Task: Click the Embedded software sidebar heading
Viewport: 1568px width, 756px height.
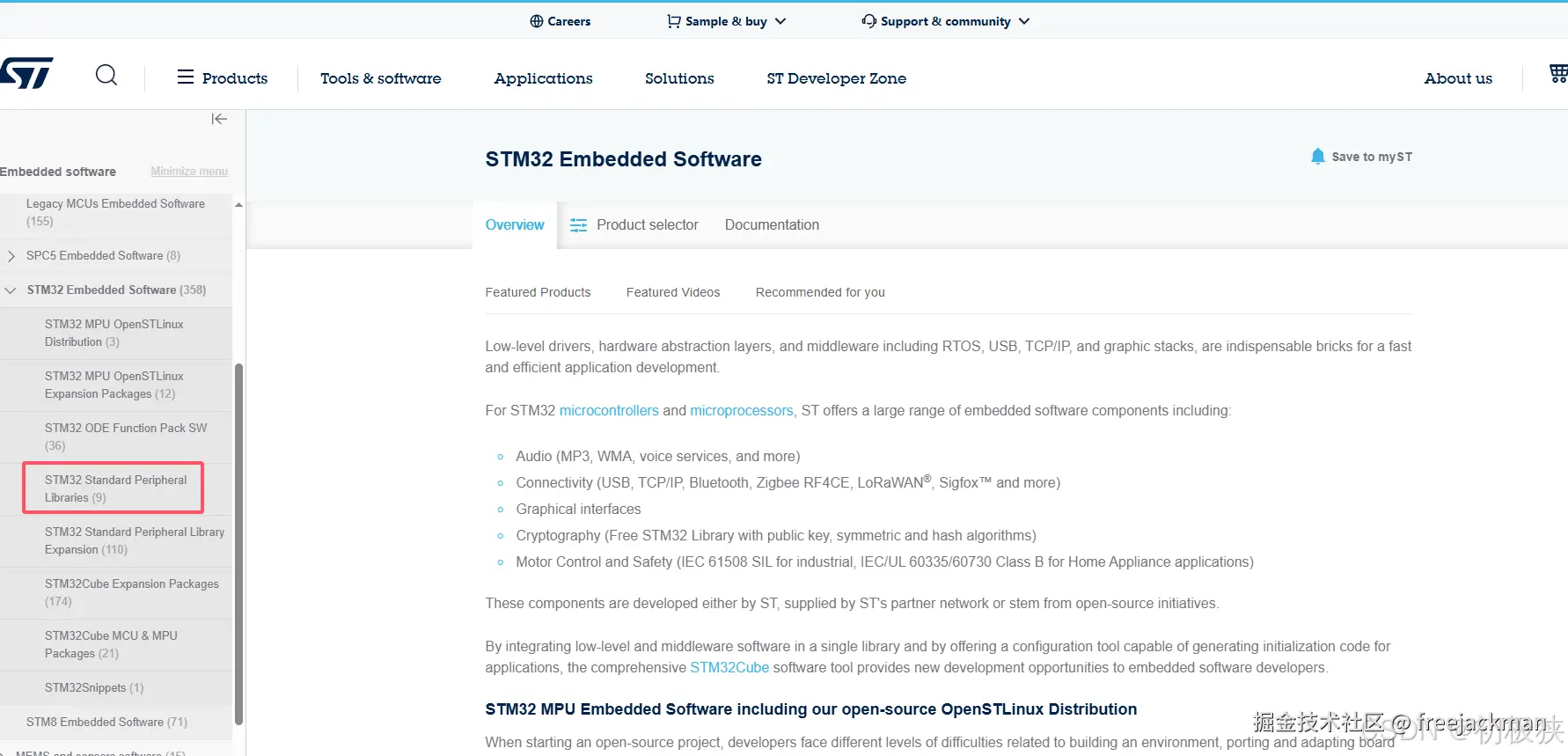Action: tap(58, 172)
